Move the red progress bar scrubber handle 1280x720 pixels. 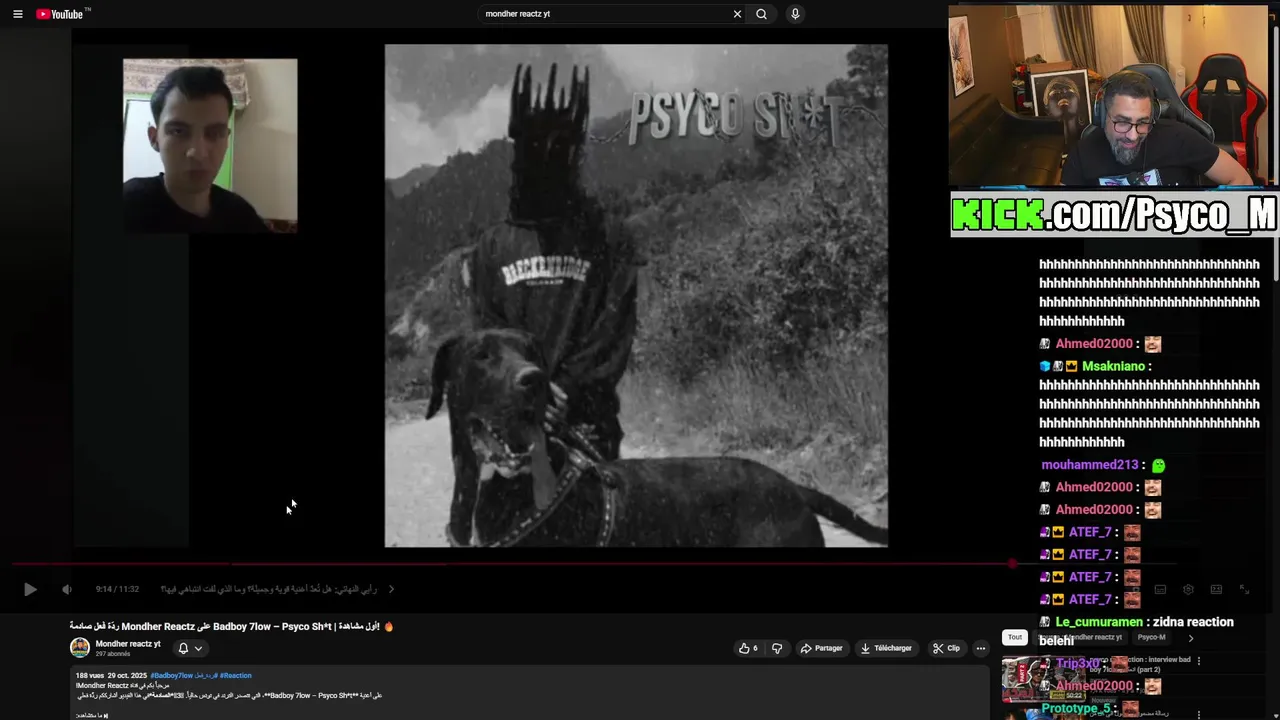click(x=1012, y=564)
